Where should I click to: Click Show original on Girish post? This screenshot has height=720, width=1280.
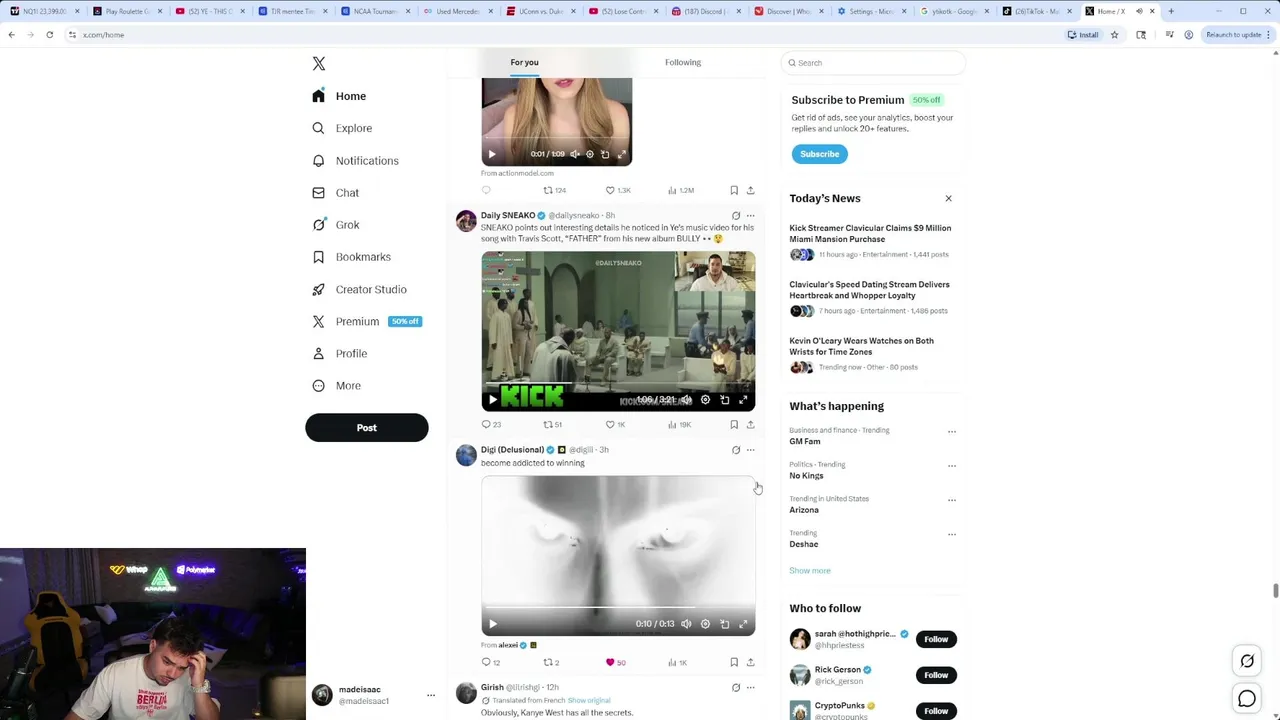click(589, 701)
